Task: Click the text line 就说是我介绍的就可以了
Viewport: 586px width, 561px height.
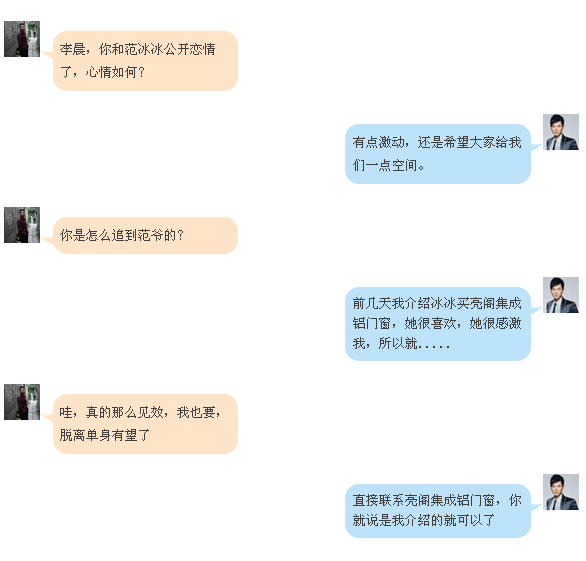Action: pyautogui.click(x=423, y=520)
